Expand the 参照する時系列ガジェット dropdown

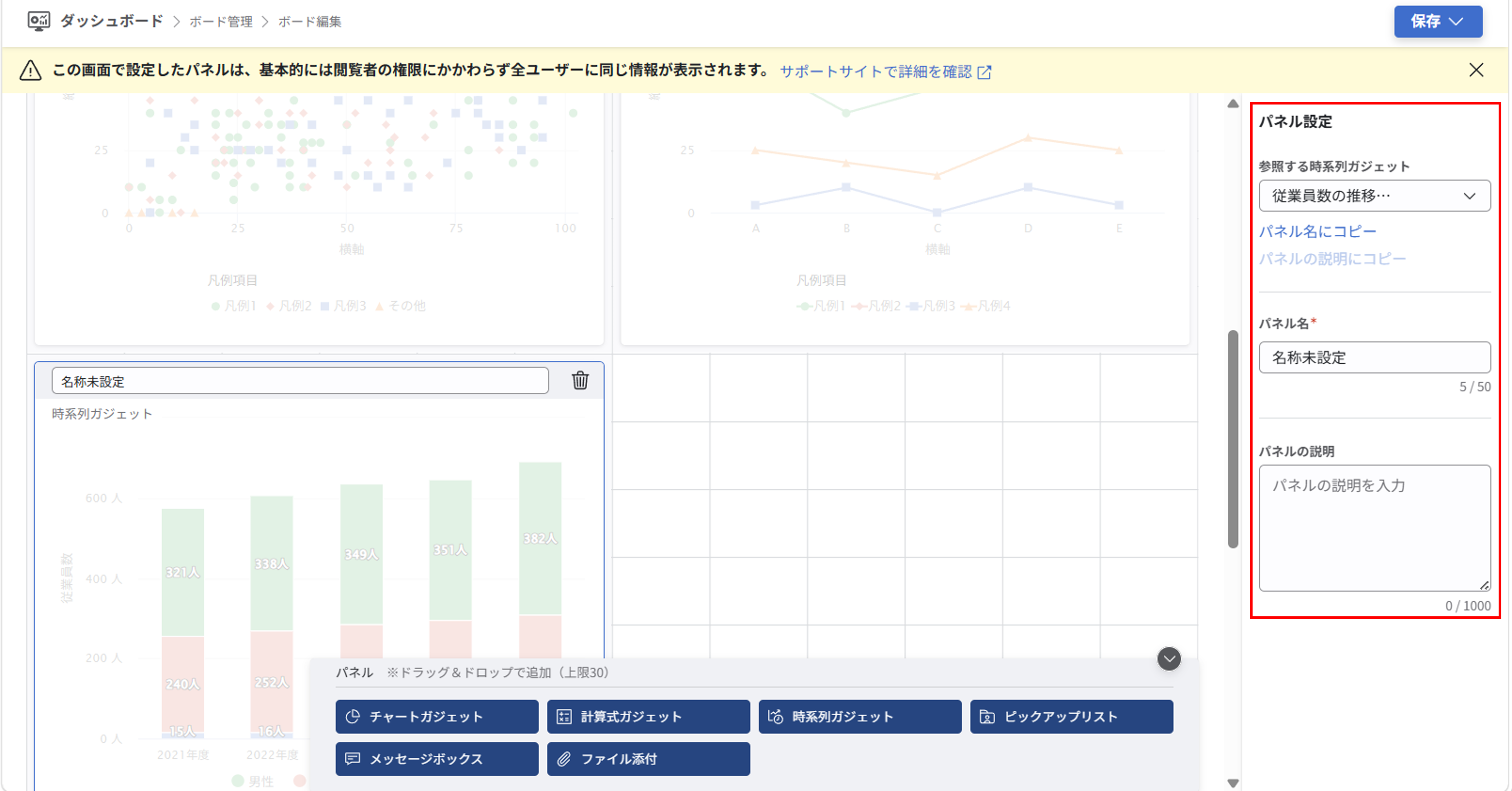[x=1374, y=196]
